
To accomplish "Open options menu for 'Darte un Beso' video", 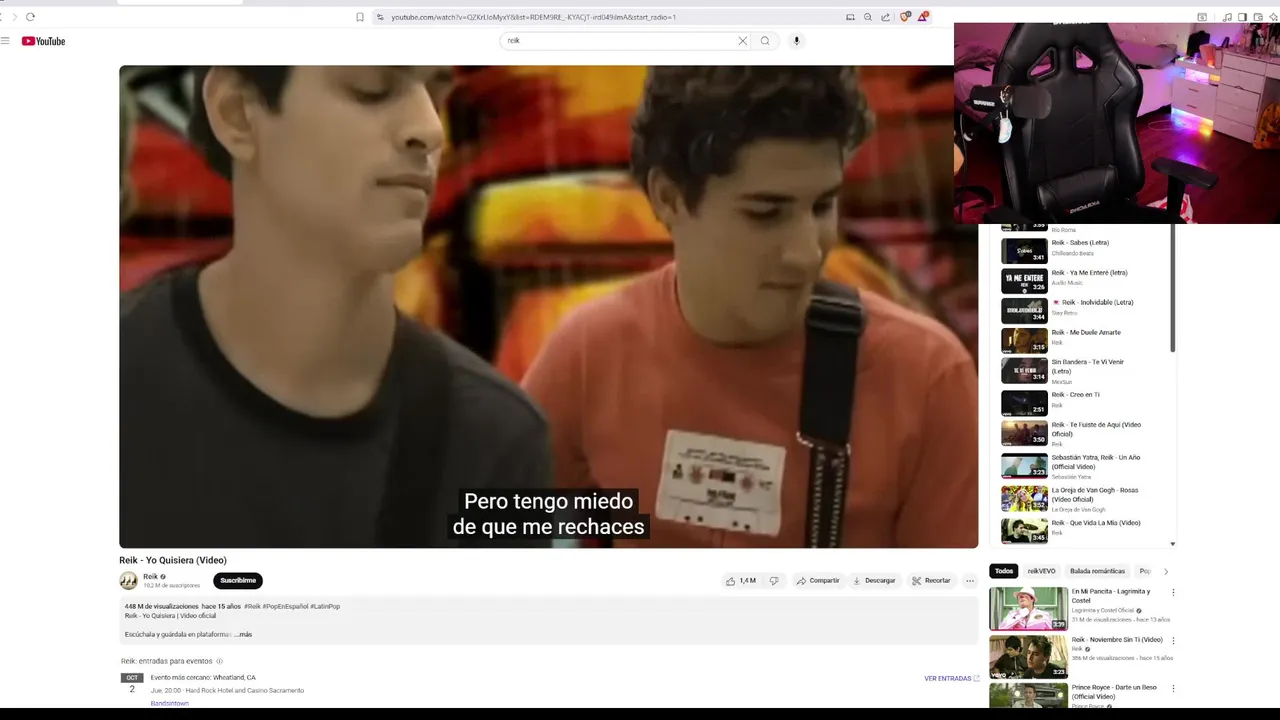I will (x=1173, y=688).
